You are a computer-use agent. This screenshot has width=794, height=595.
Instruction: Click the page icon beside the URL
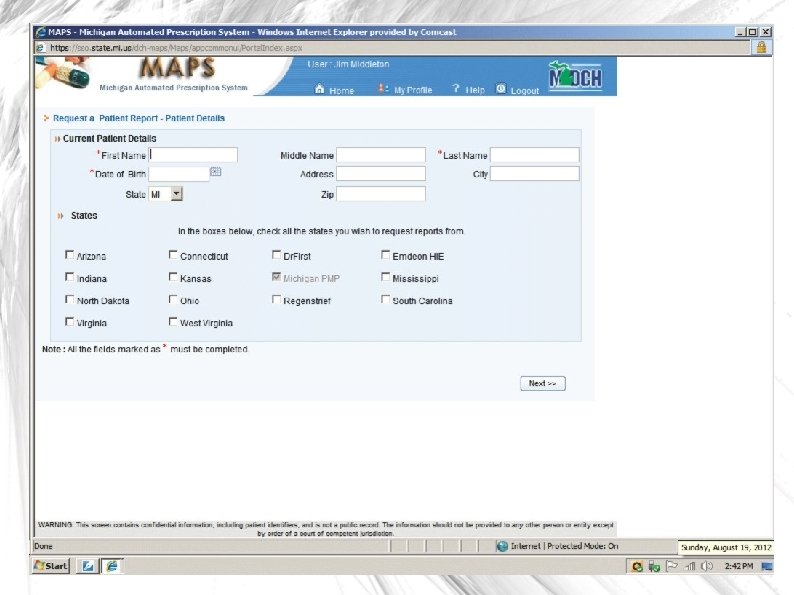[41, 48]
